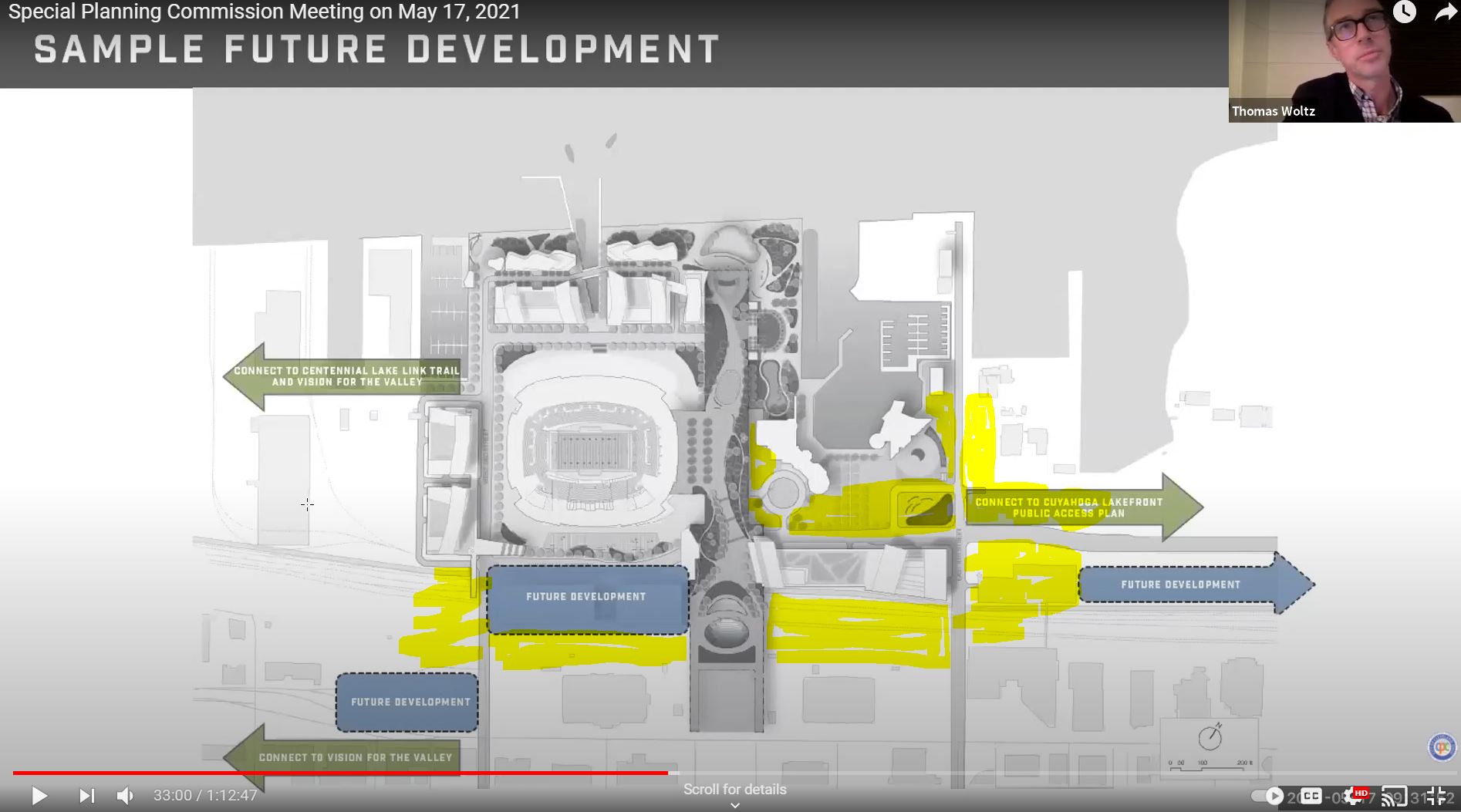Exit full screen mode
This screenshot has height=812, width=1461.
tap(1436, 796)
